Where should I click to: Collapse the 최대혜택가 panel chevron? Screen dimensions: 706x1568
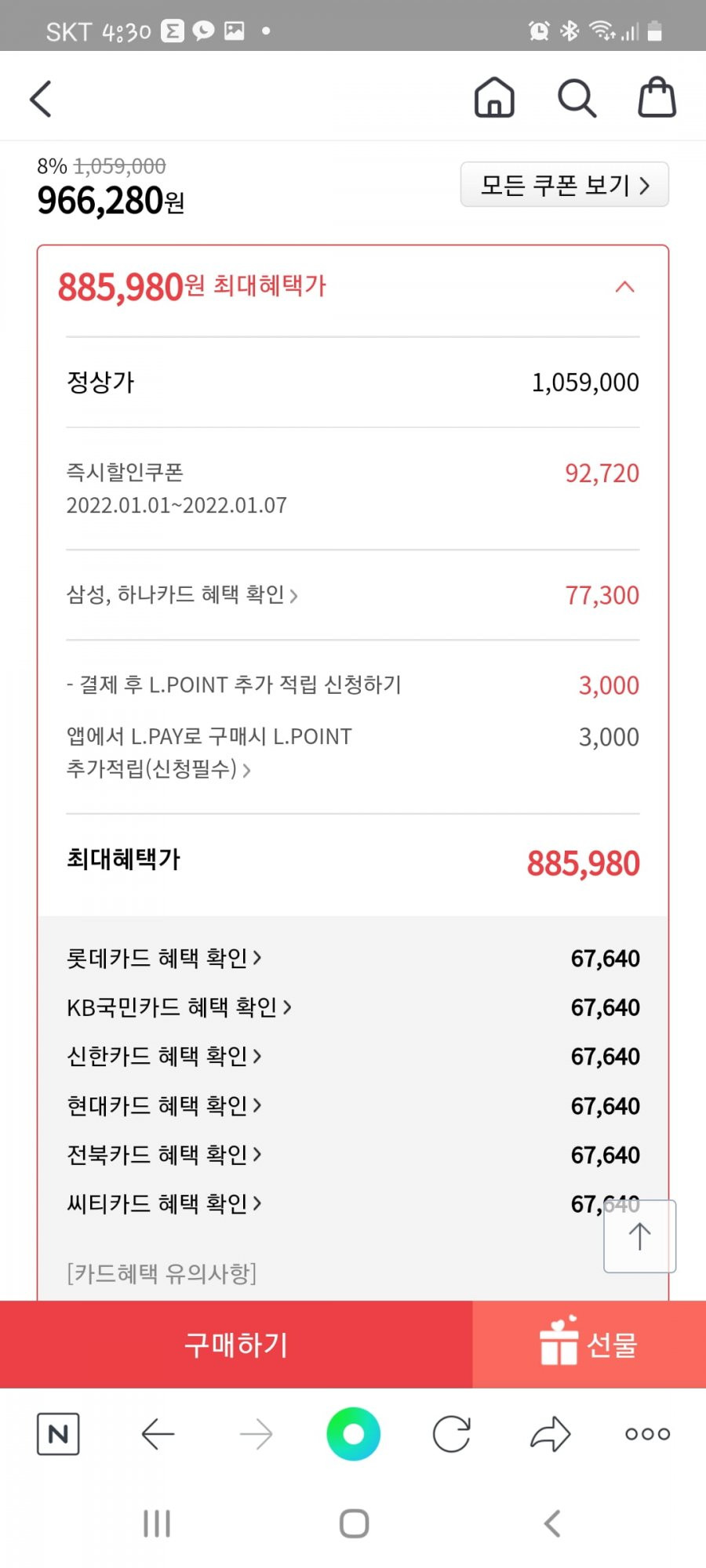tap(624, 287)
